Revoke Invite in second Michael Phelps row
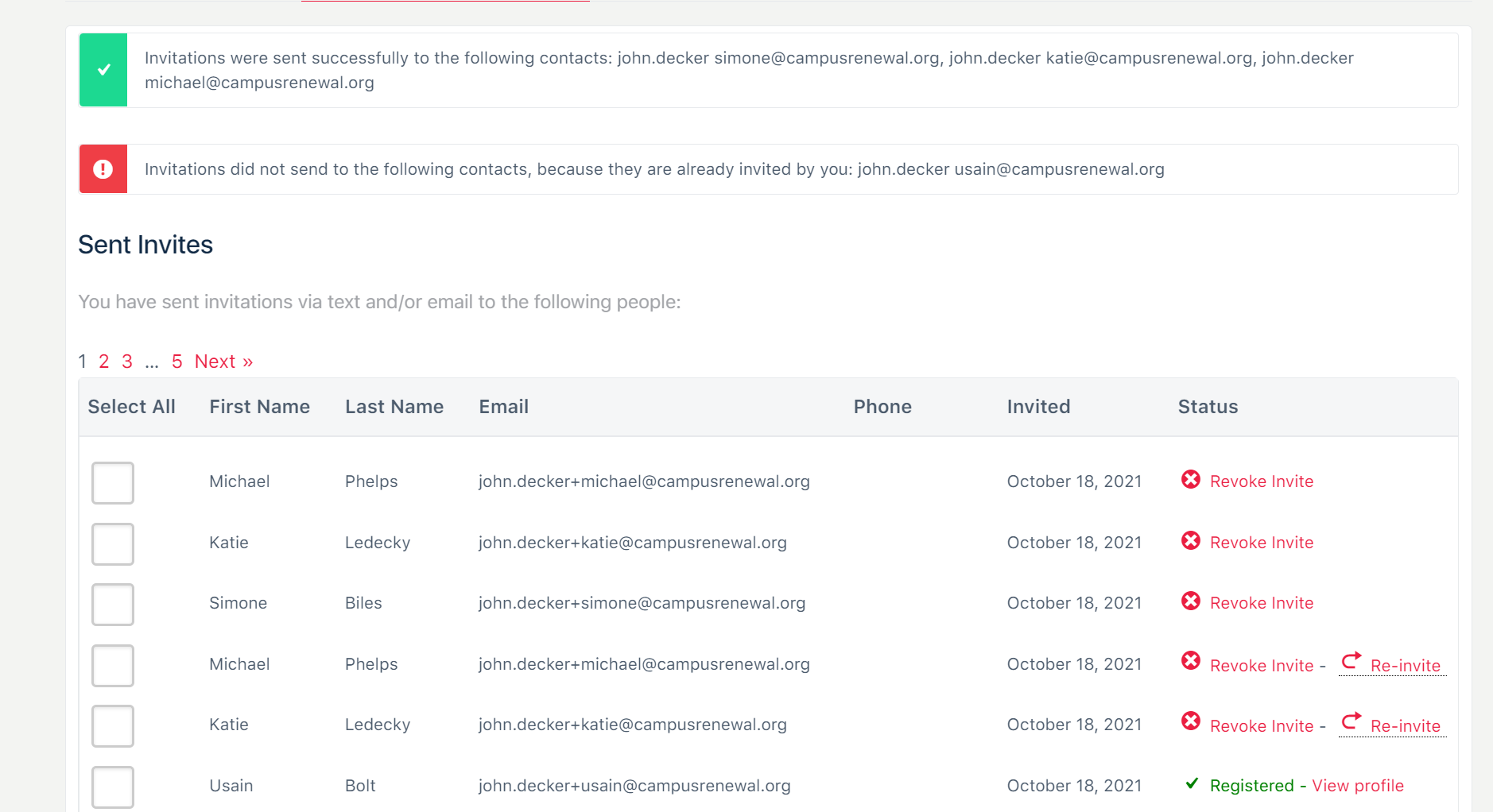The image size is (1493, 812). point(1262,666)
